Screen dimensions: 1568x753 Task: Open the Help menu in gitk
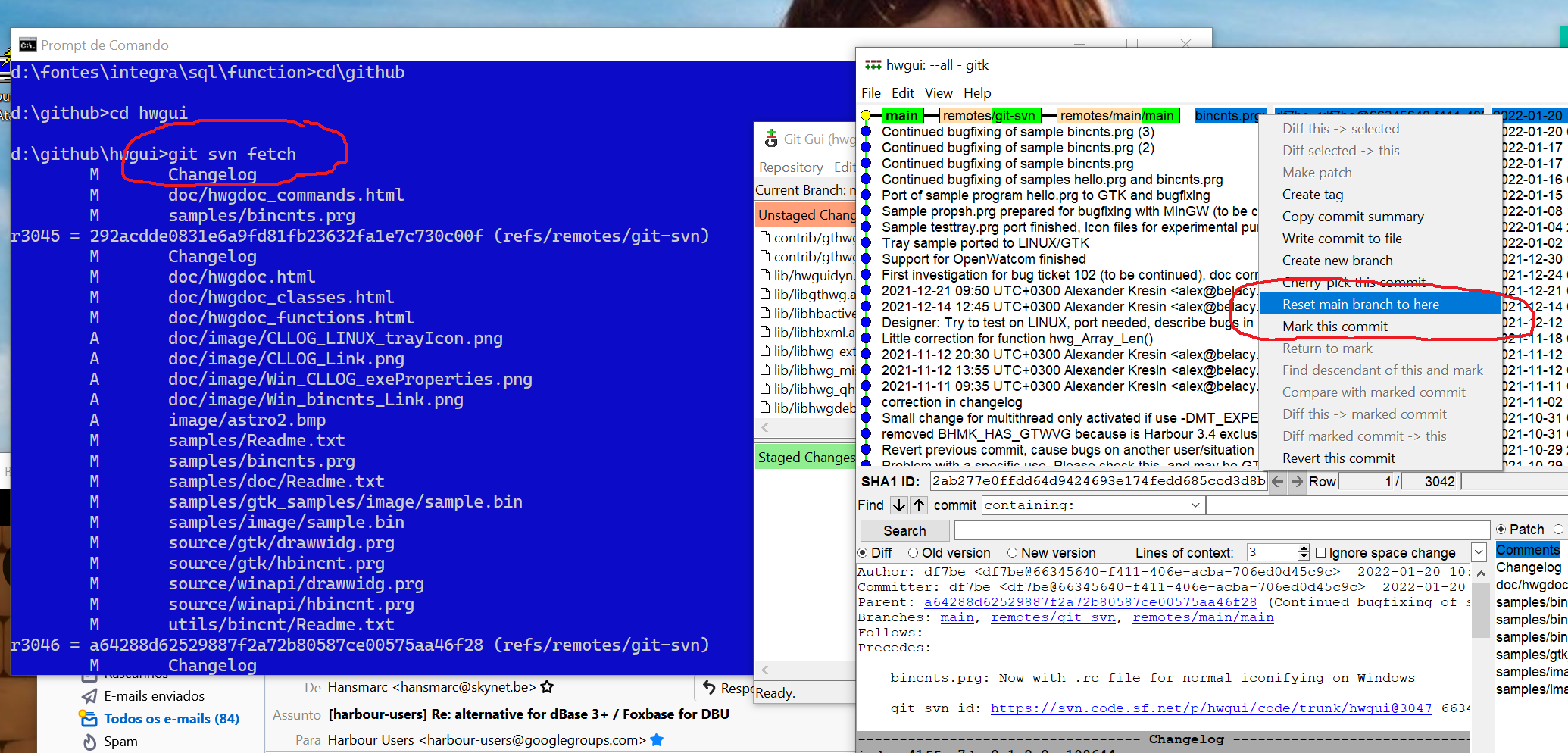pyautogui.click(x=977, y=92)
